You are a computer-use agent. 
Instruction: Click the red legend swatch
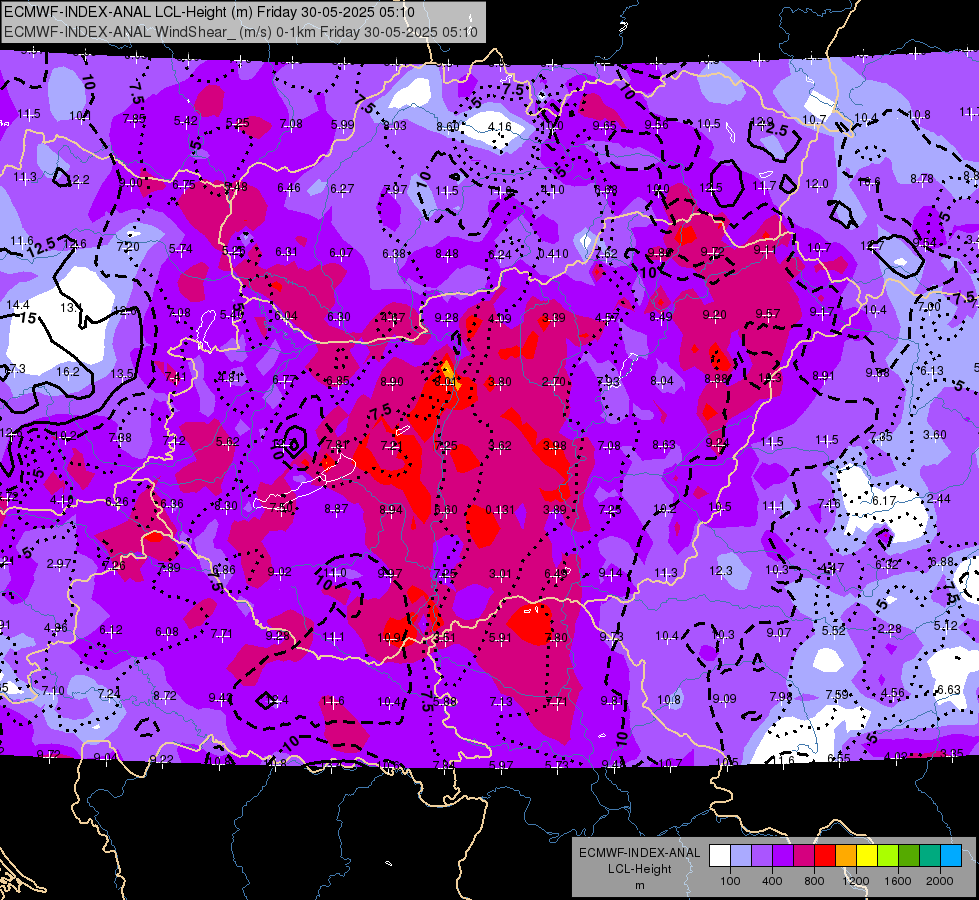(x=825, y=856)
